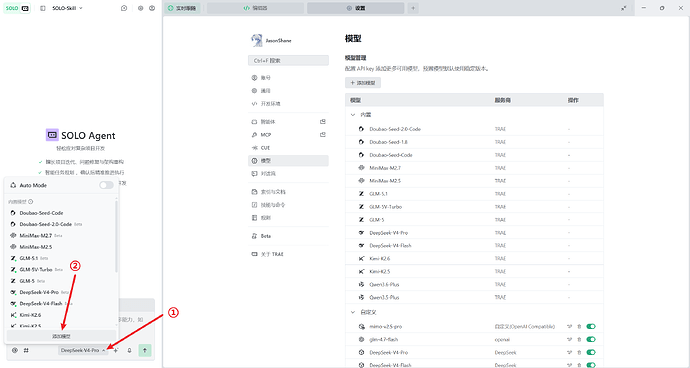The image size is (690, 368).
Task: Edit the mimo-v2.5-pro custom model
Action: (x=569, y=327)
